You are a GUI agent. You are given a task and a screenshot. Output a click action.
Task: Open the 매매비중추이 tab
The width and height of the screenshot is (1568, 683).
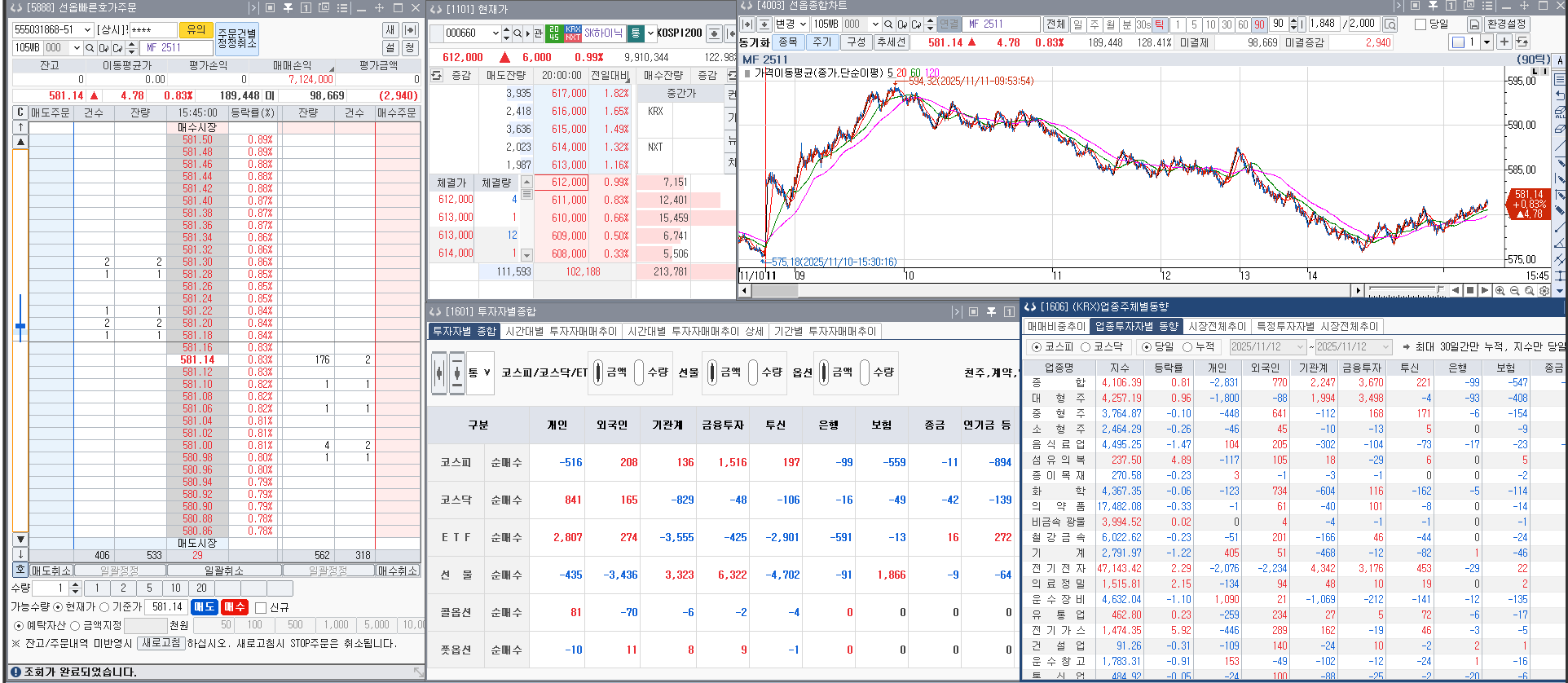1056,326
